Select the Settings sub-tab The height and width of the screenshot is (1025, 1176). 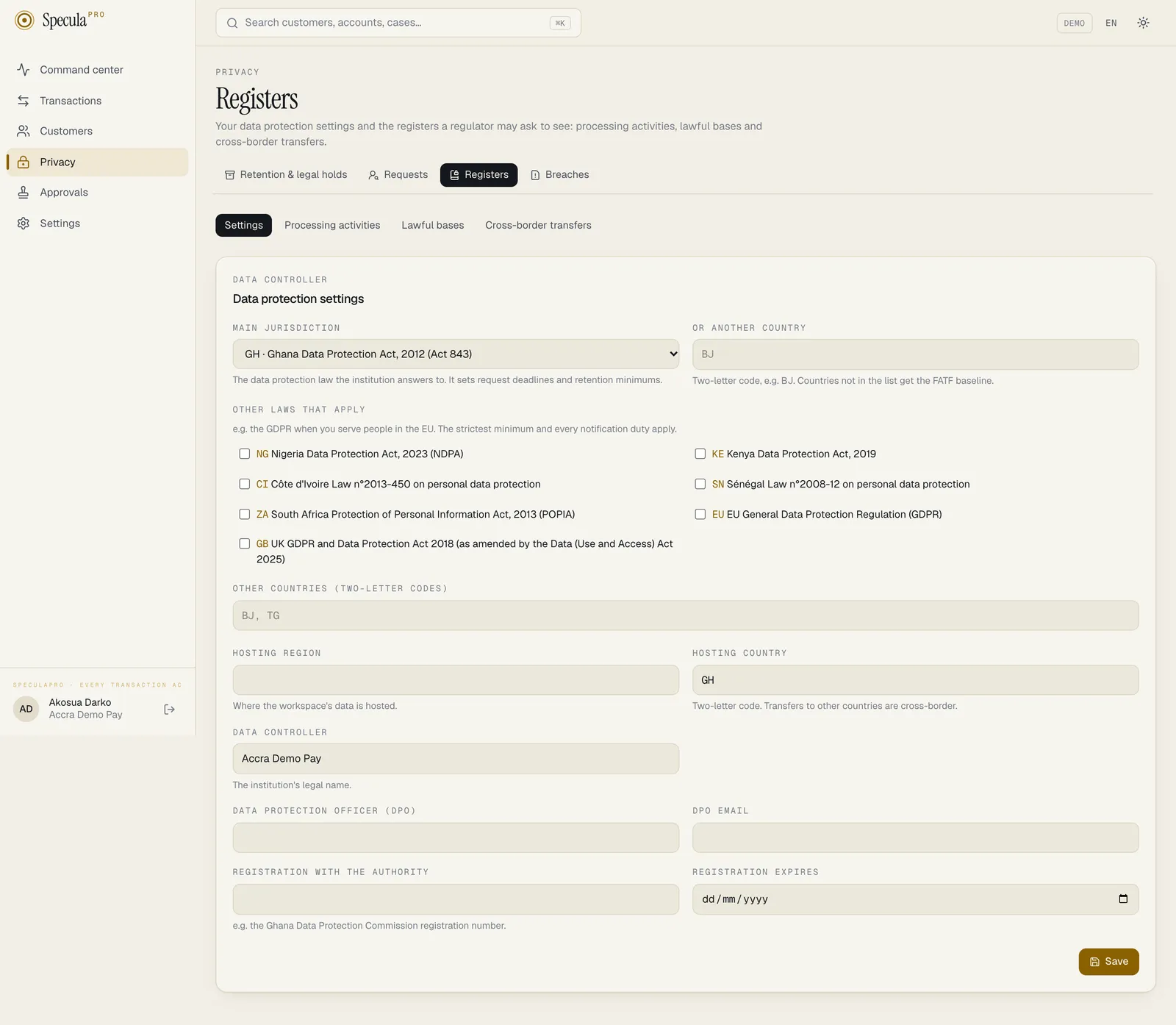[x=243, y=225]
